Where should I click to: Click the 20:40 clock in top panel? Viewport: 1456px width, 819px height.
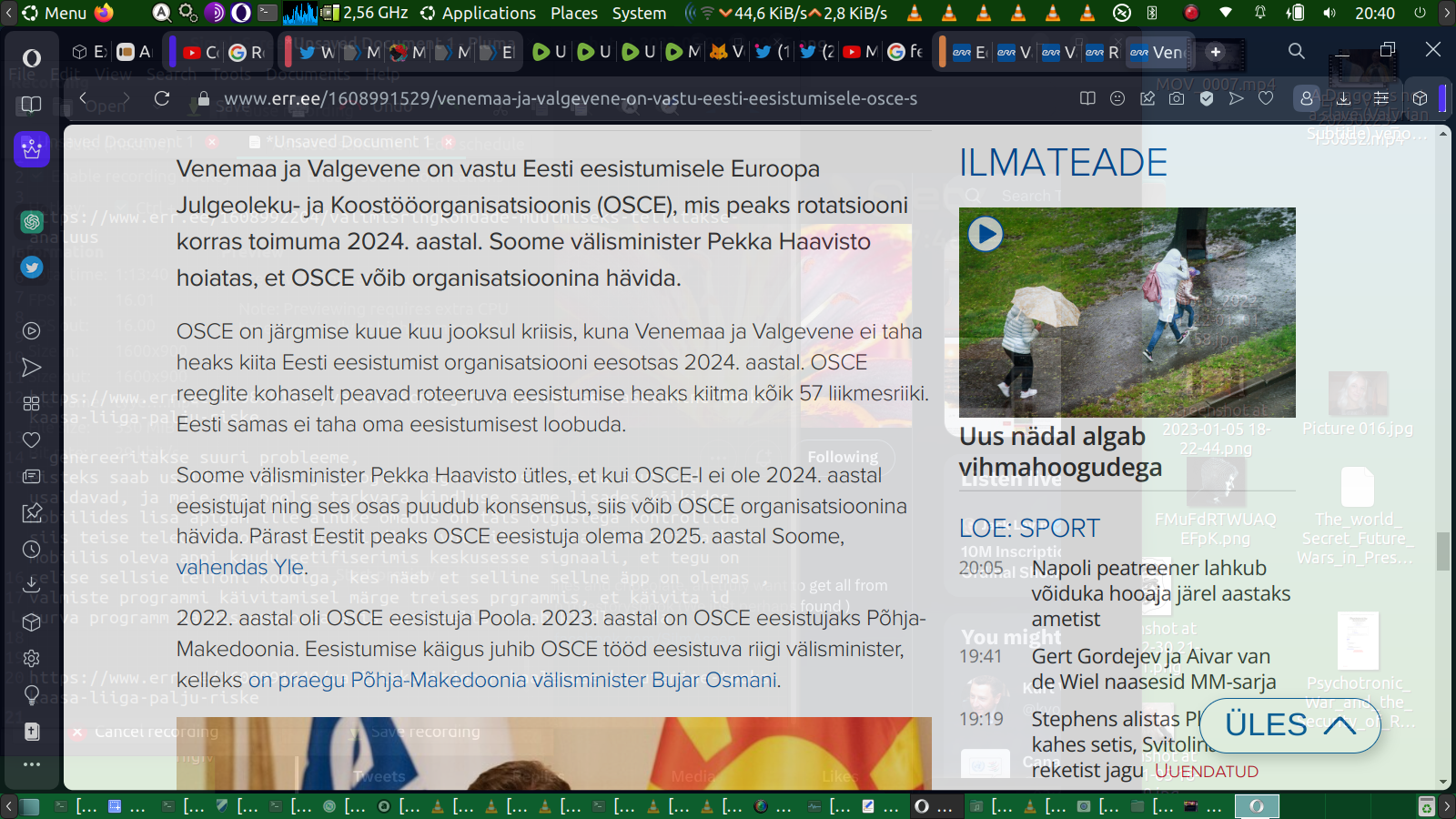tap(1375, 13)
